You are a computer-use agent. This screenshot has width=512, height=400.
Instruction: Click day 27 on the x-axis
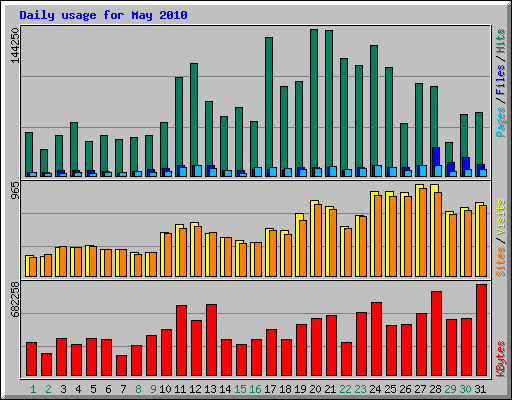(420, 389)
